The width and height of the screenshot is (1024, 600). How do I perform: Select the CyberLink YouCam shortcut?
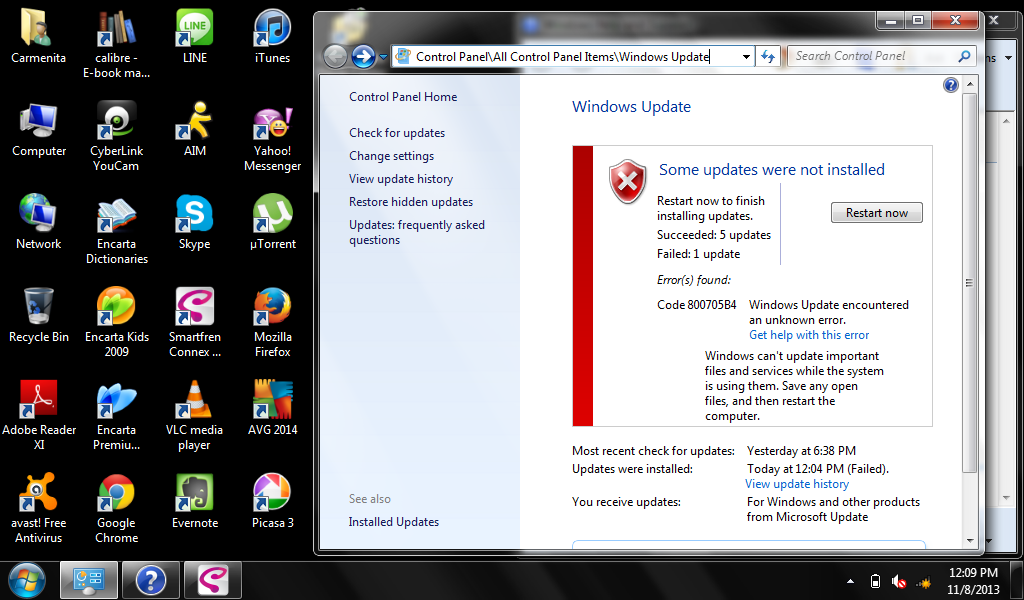[116, 137]
